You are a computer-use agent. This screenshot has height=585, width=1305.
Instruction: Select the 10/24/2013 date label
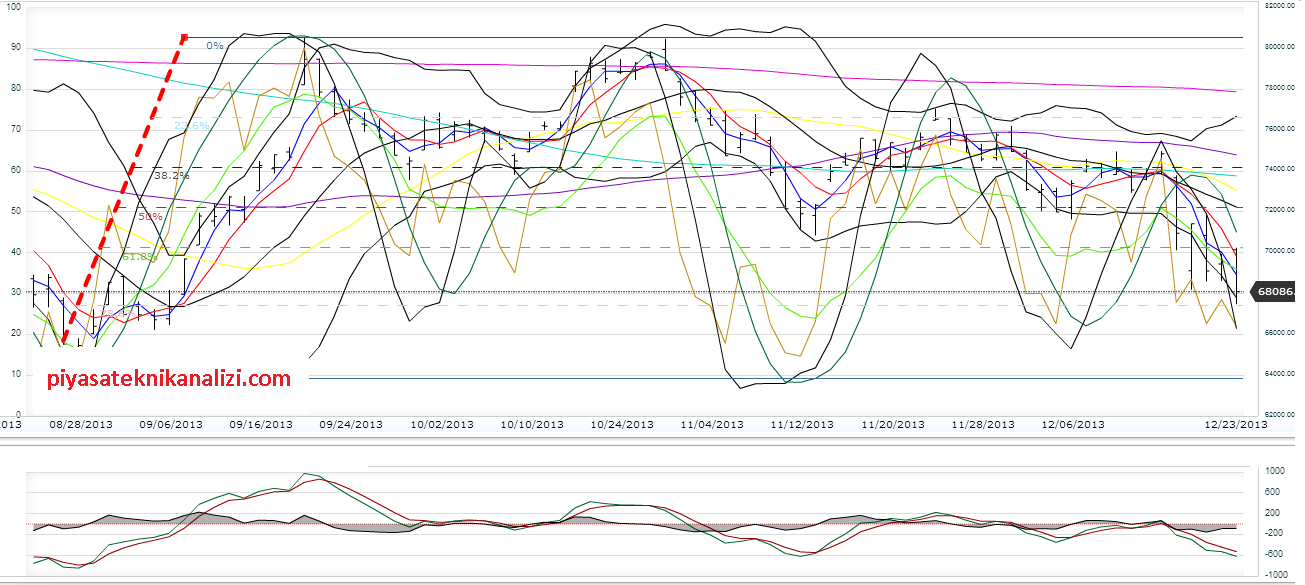tap(622, 424)
